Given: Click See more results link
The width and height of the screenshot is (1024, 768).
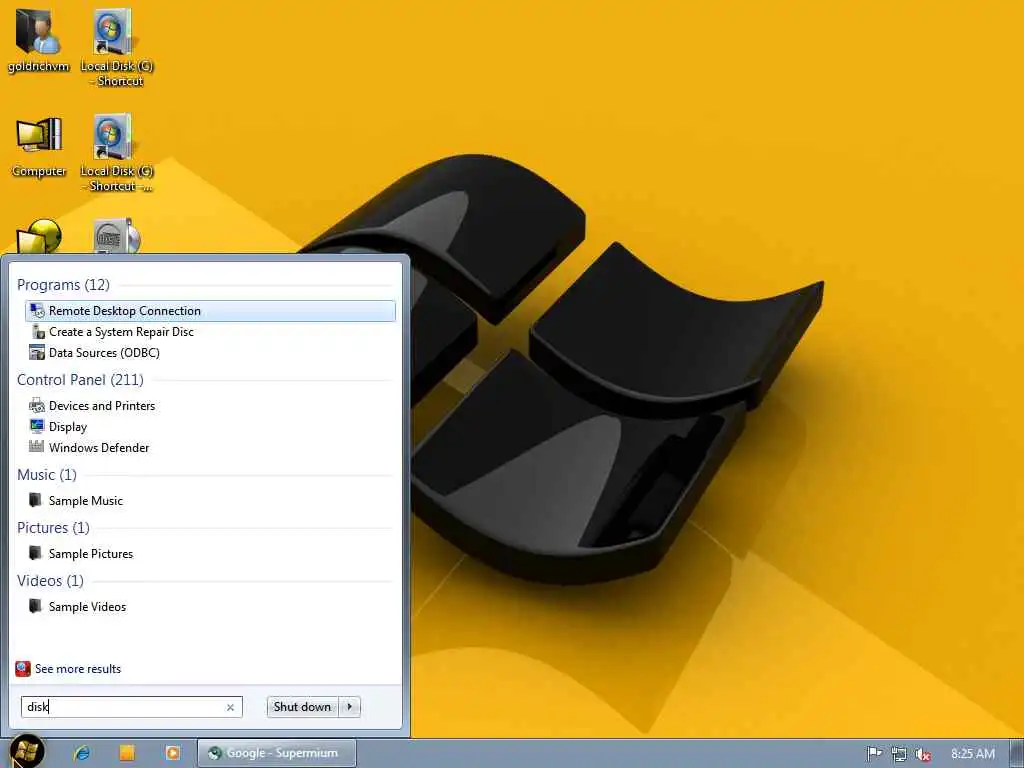Looking at the screenshot, I should tap(78, 669).
